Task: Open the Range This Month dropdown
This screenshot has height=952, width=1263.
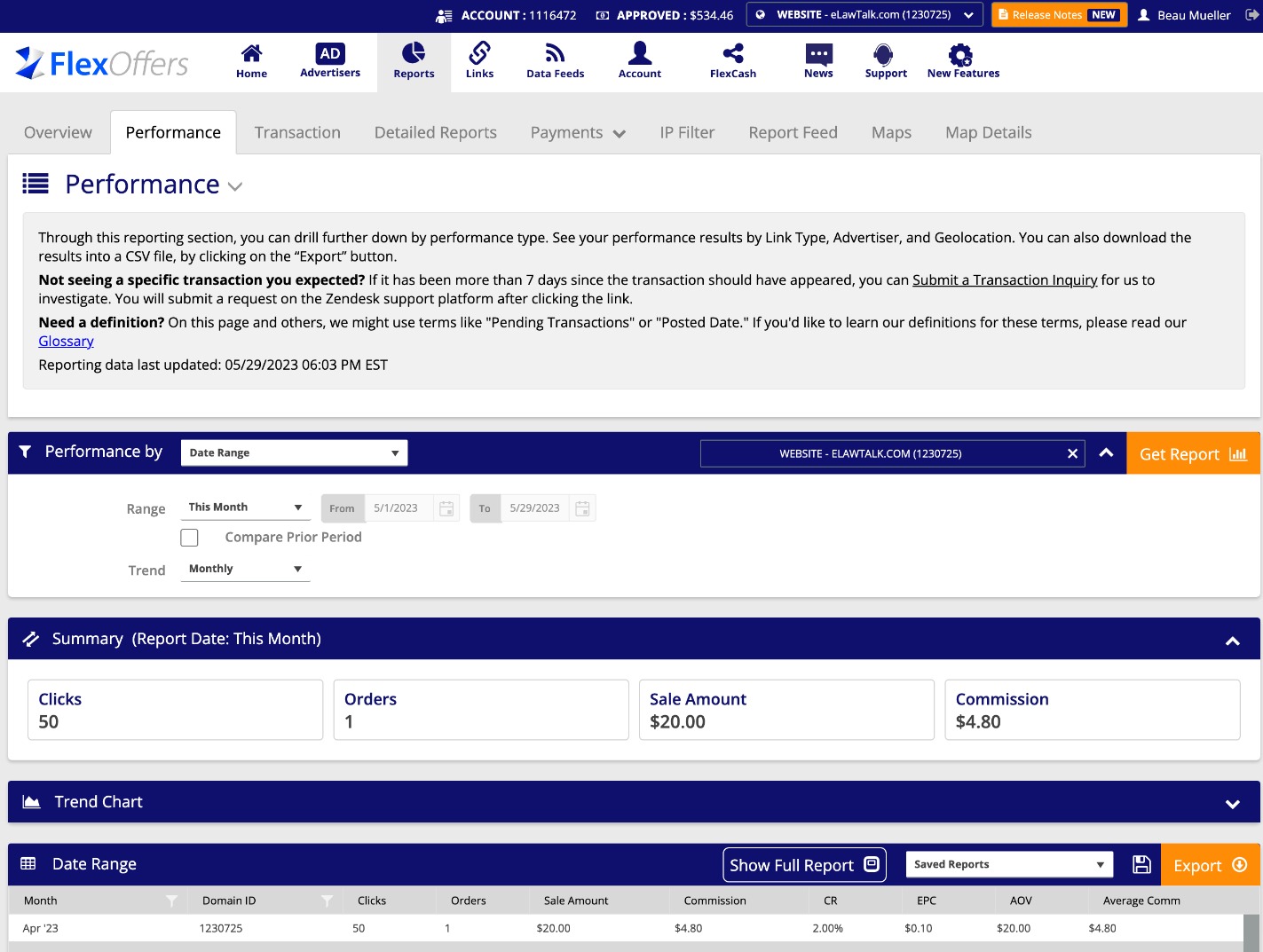Action: (x=245, y=507)
